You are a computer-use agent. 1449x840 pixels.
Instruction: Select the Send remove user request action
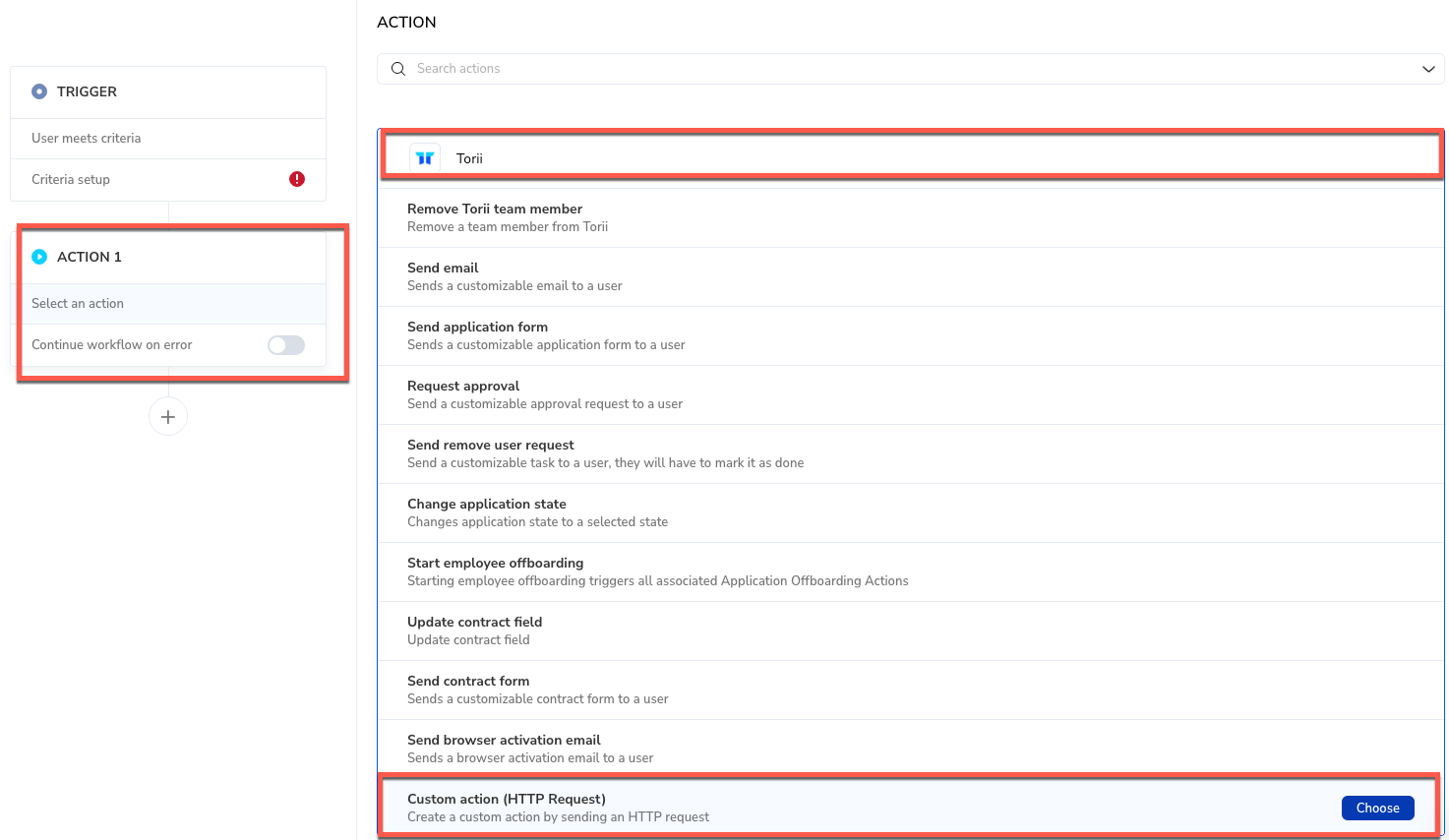[x=911, y=453]
